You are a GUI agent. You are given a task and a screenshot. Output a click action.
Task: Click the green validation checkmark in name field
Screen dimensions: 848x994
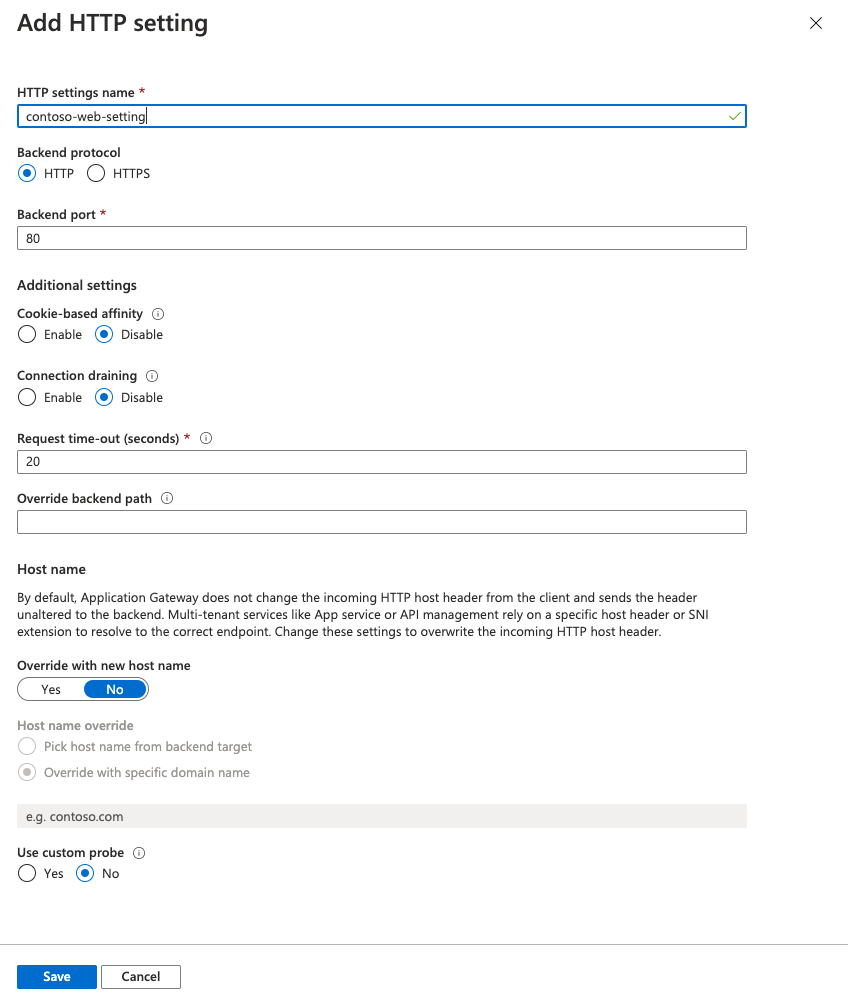[734, 115]
